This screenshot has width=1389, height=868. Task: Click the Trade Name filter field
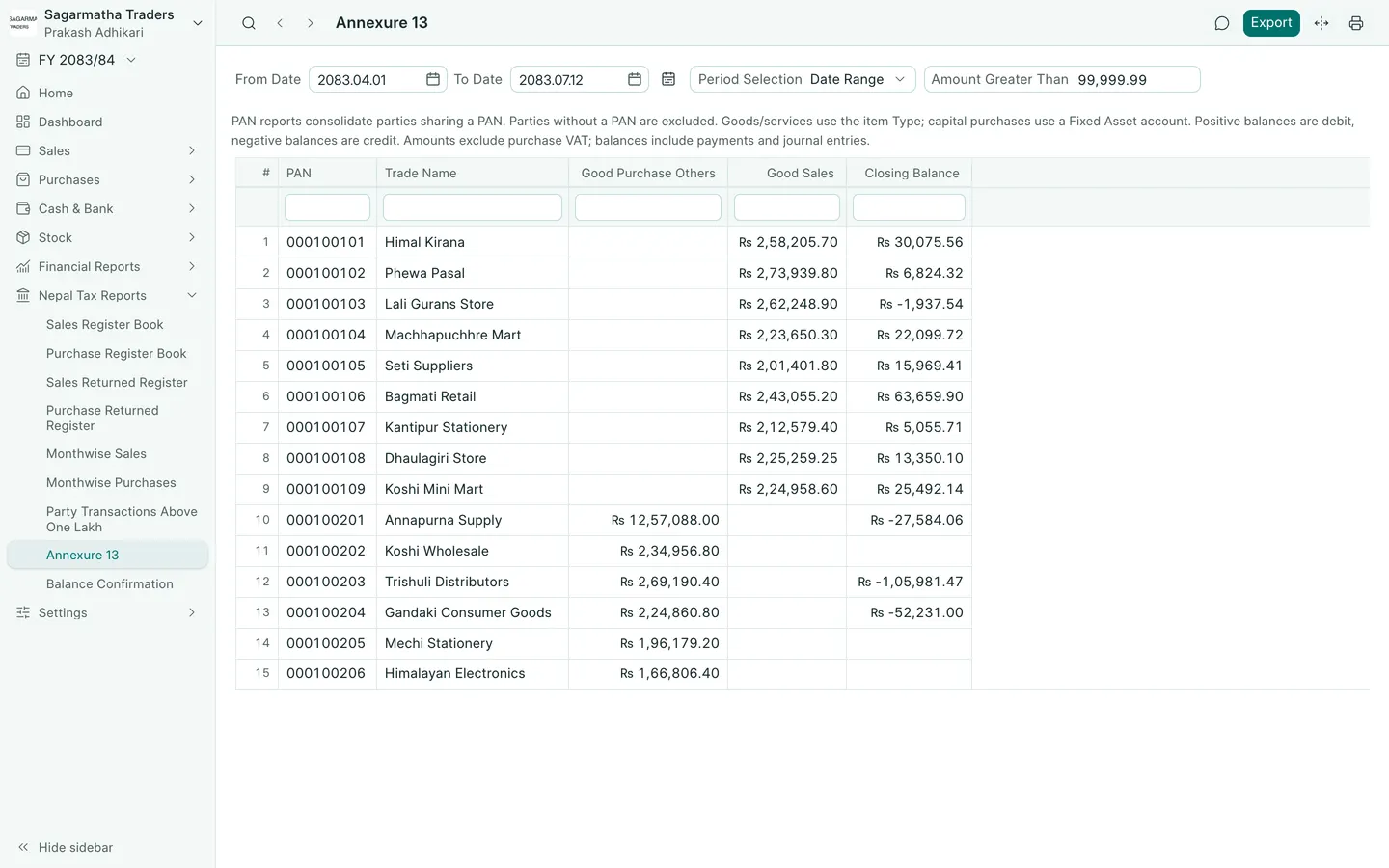[x=473, y=207]
